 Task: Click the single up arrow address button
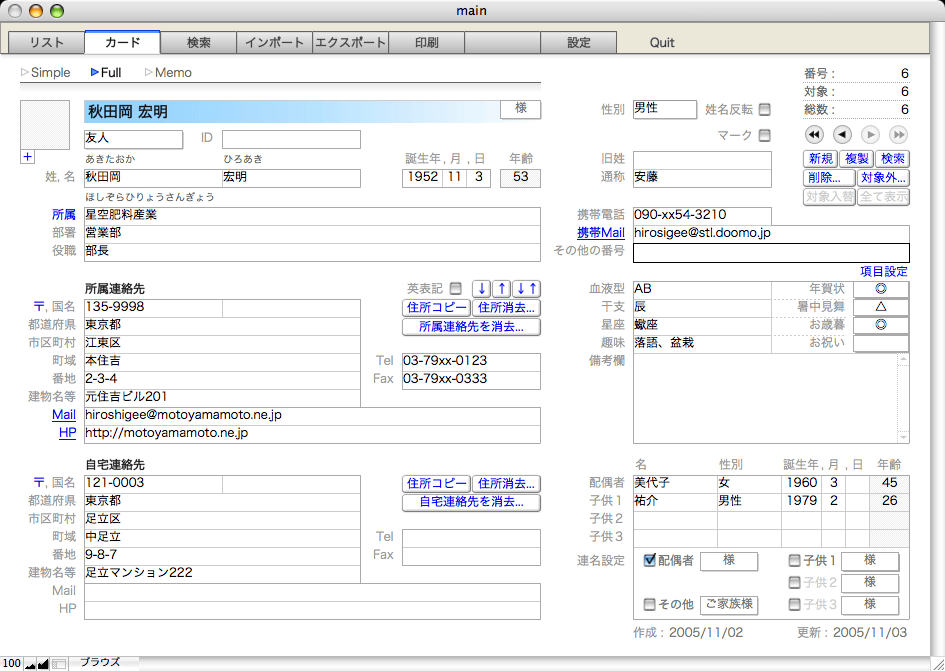tap(501, 288)
